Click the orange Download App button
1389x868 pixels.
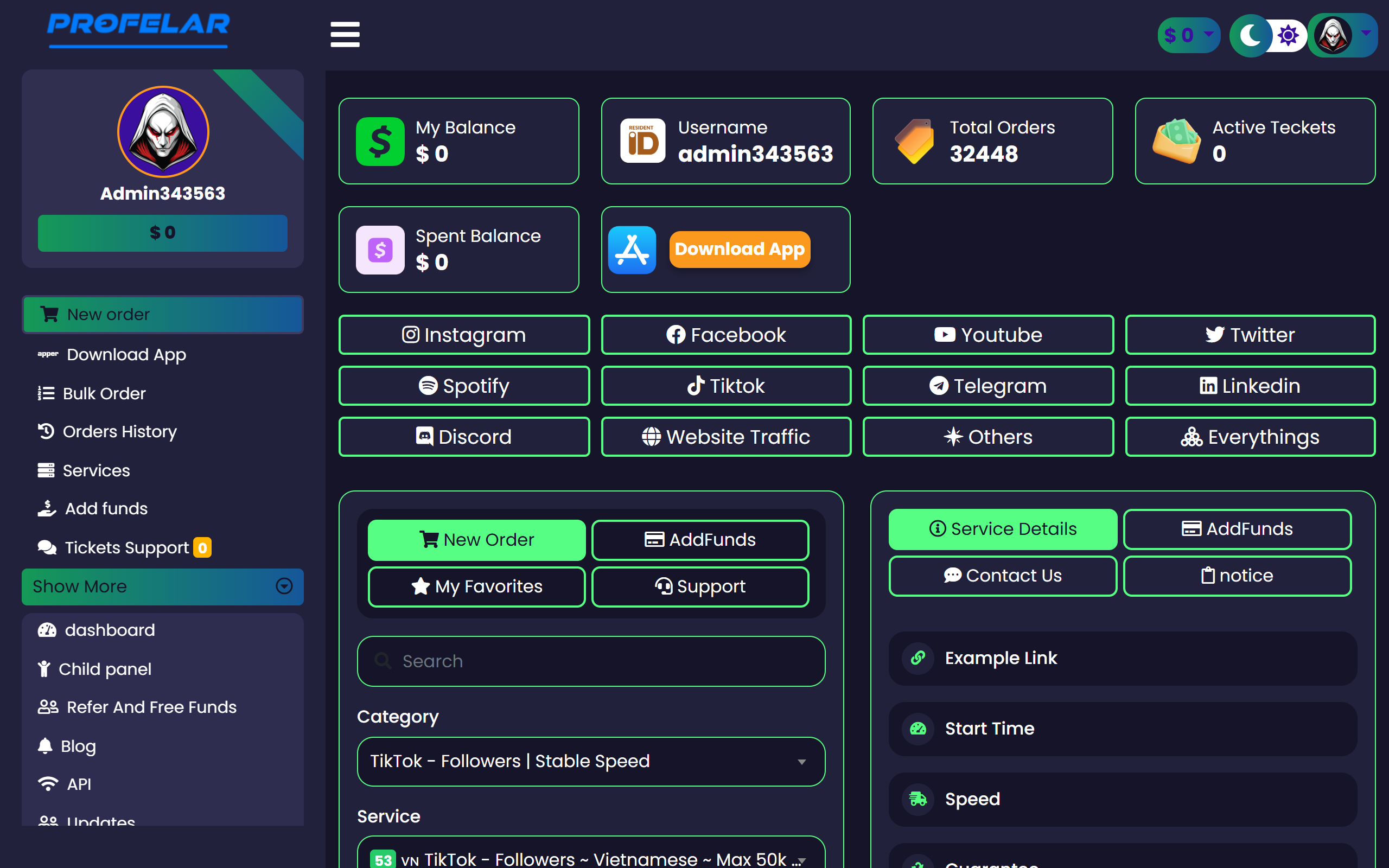[740, 250]
